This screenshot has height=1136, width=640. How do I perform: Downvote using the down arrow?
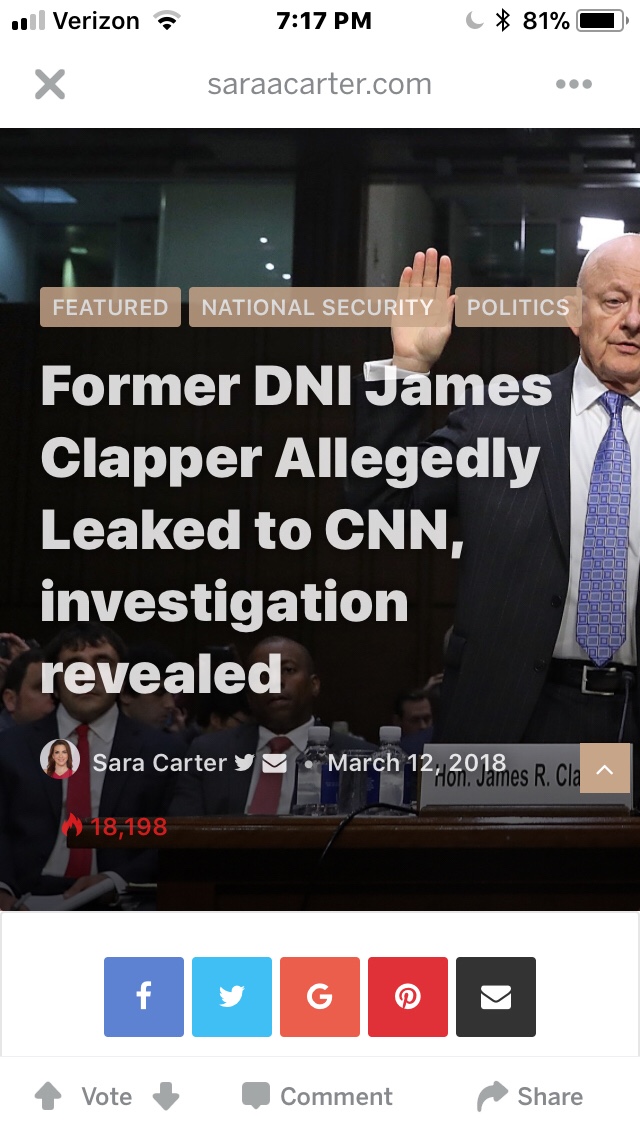[165, 1096]
